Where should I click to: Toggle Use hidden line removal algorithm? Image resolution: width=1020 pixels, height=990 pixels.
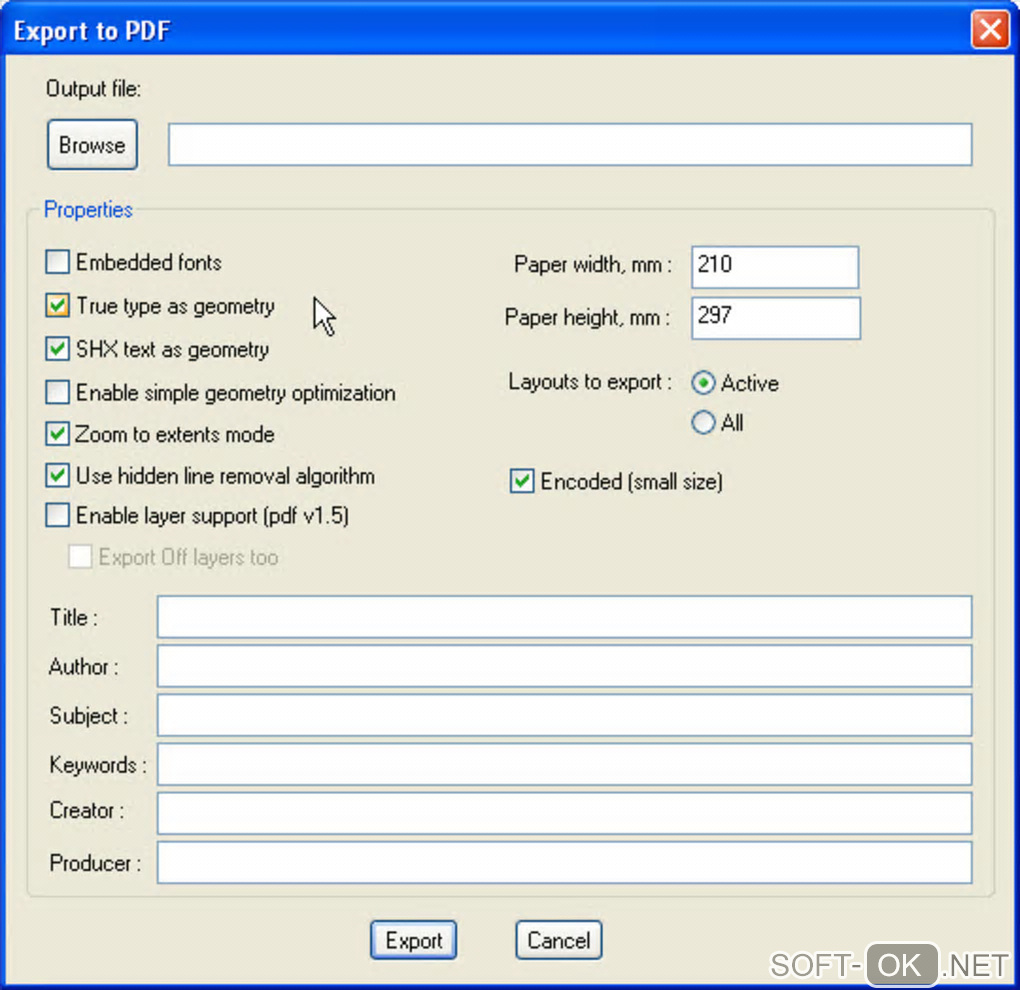coord(57,476)
